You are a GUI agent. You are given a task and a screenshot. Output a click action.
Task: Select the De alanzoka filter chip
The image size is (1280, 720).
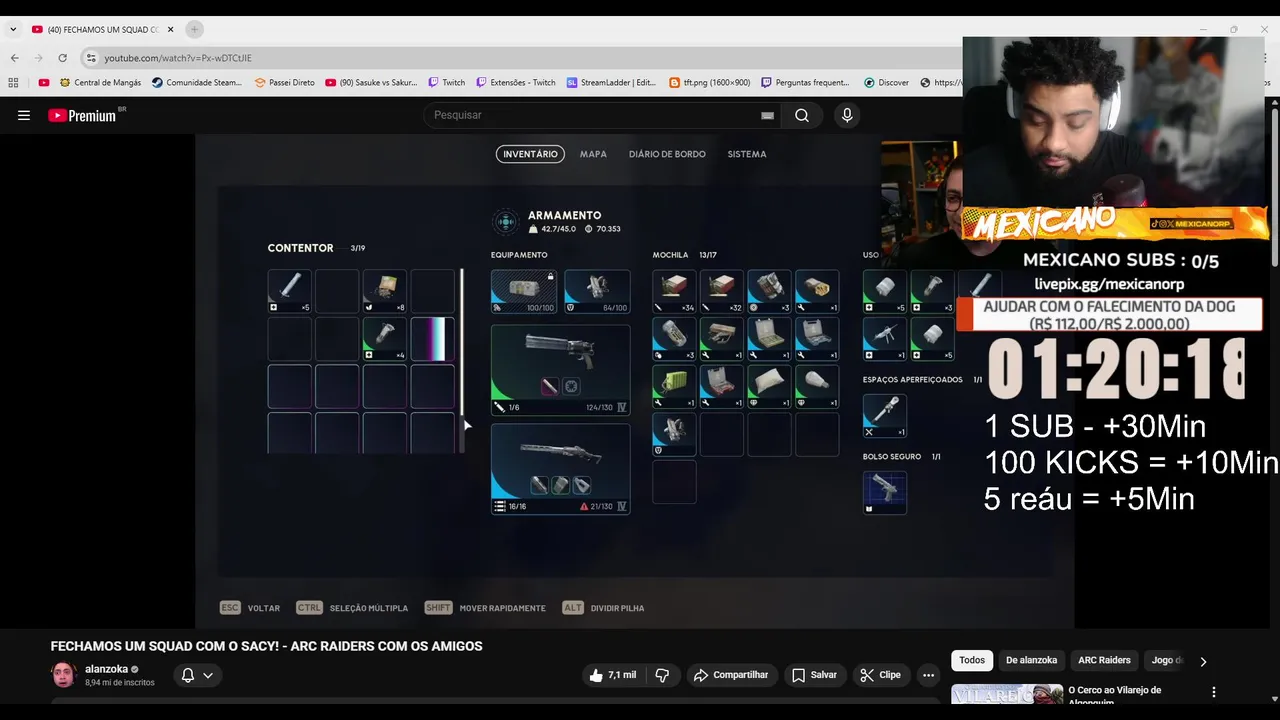(x=1031, y=660)
